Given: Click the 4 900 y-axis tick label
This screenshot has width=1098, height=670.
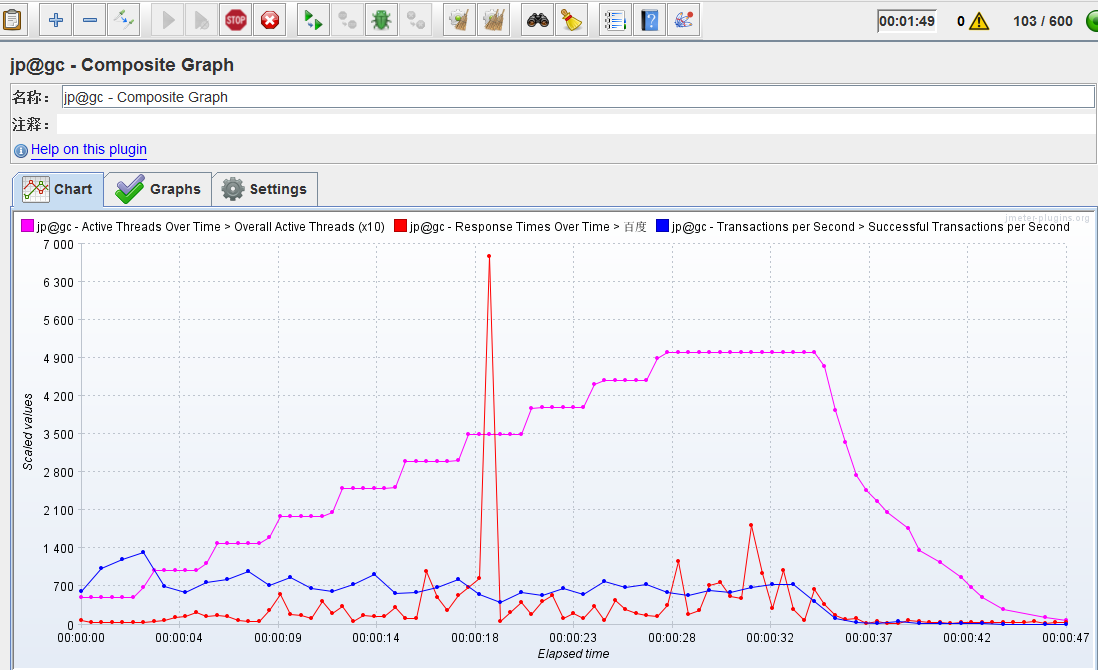Looking at the screenshot, I should pyautogui.click(x=58, y=358).
